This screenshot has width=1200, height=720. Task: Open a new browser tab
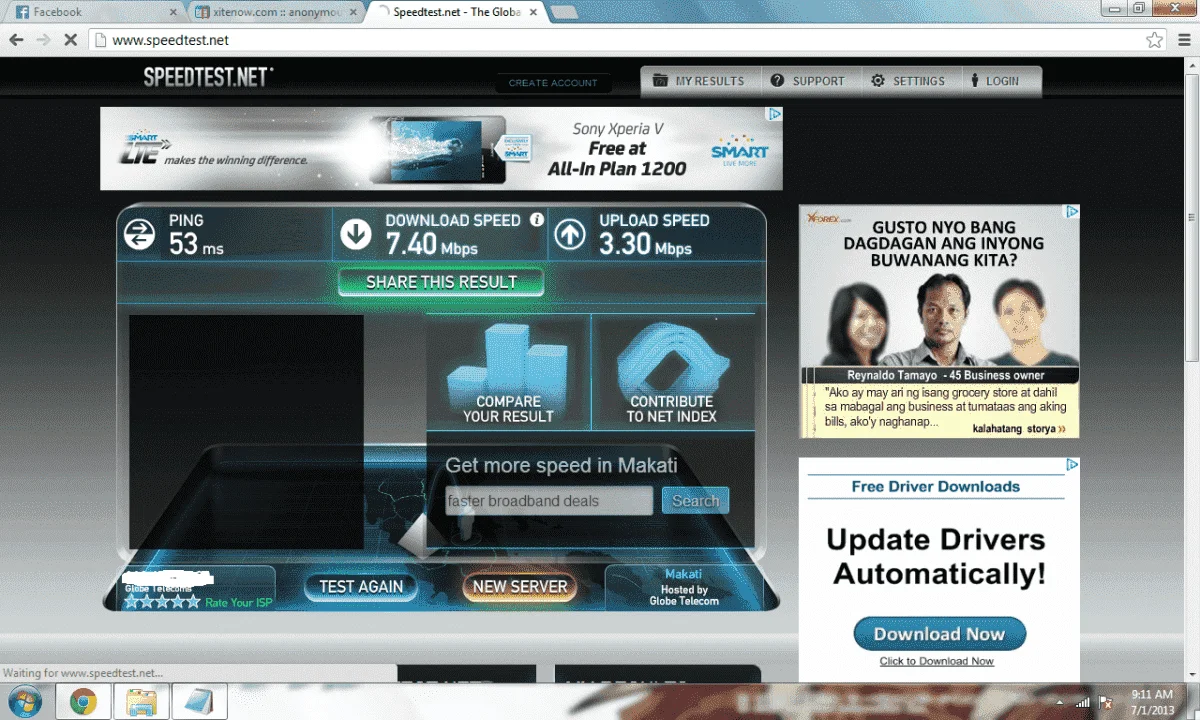(x=564, y=12)
